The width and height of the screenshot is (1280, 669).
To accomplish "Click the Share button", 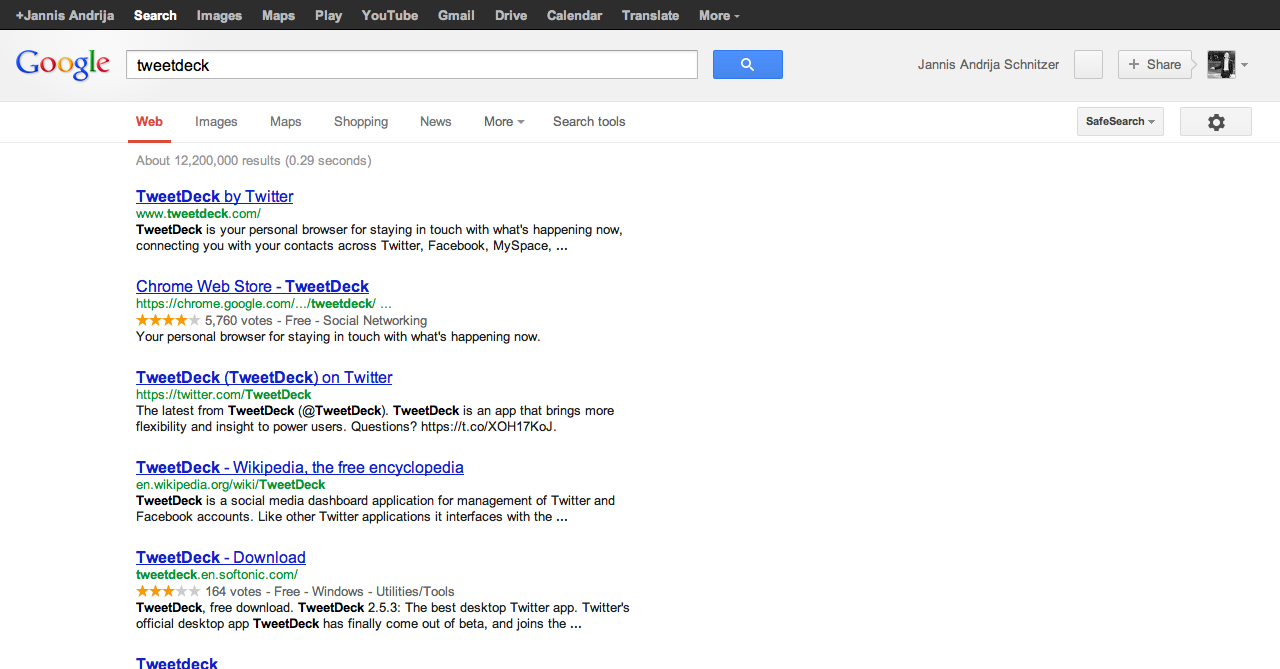I will [x=1155, y=64].
